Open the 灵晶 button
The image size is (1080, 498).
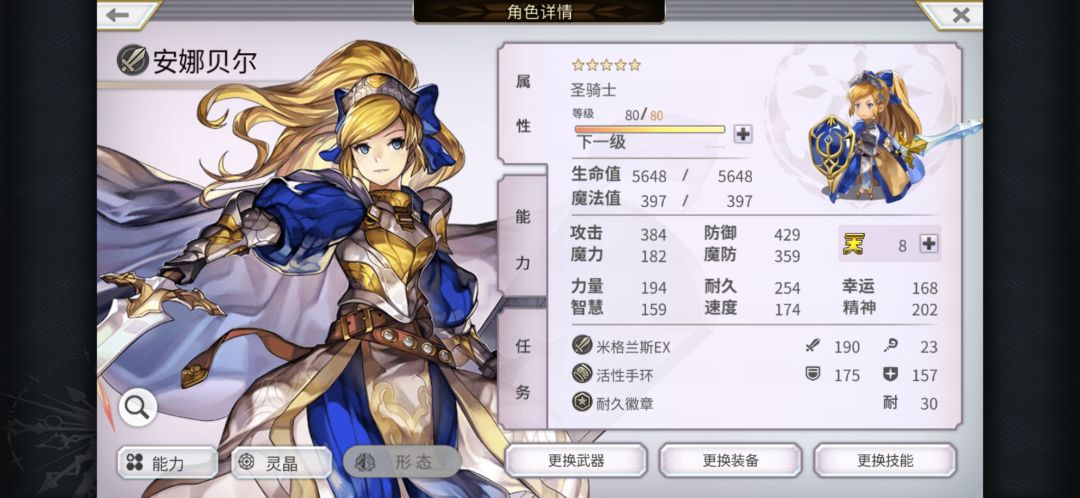coord(281,462)
